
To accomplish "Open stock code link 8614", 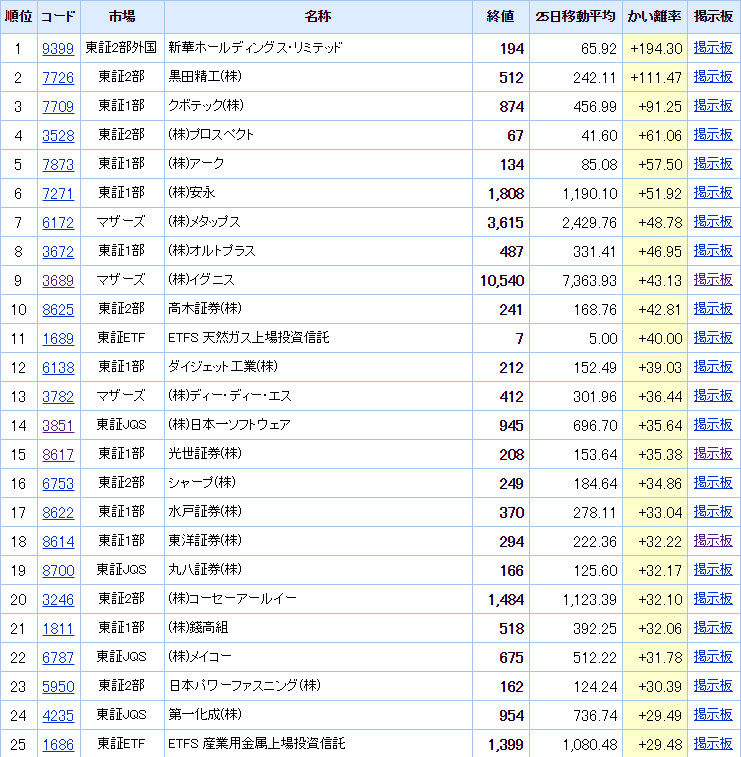I will pos(58,541).
